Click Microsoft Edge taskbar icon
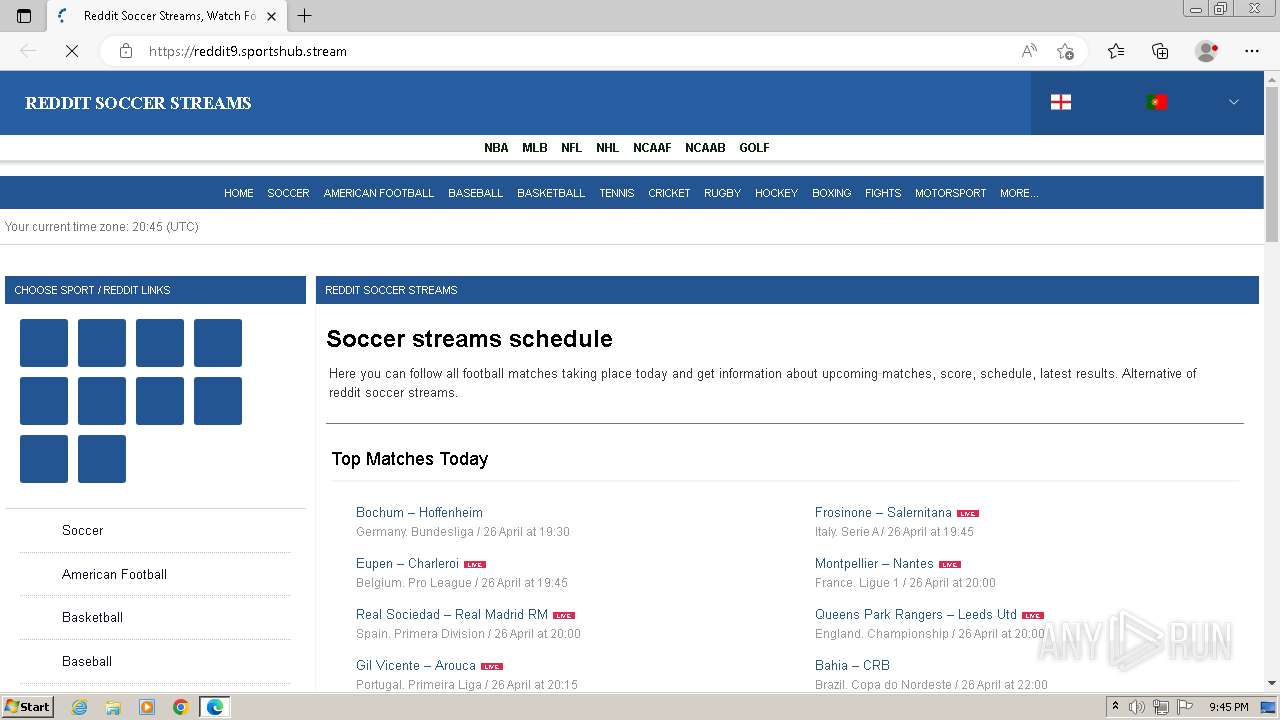 point(215,707)
